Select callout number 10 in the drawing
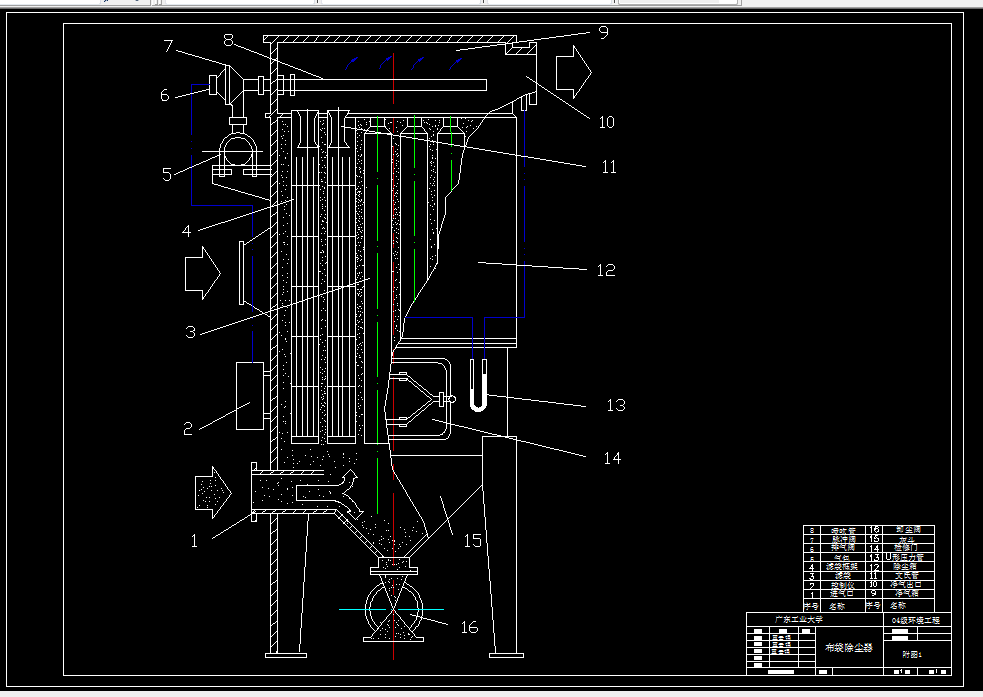 tap(606, 122)
